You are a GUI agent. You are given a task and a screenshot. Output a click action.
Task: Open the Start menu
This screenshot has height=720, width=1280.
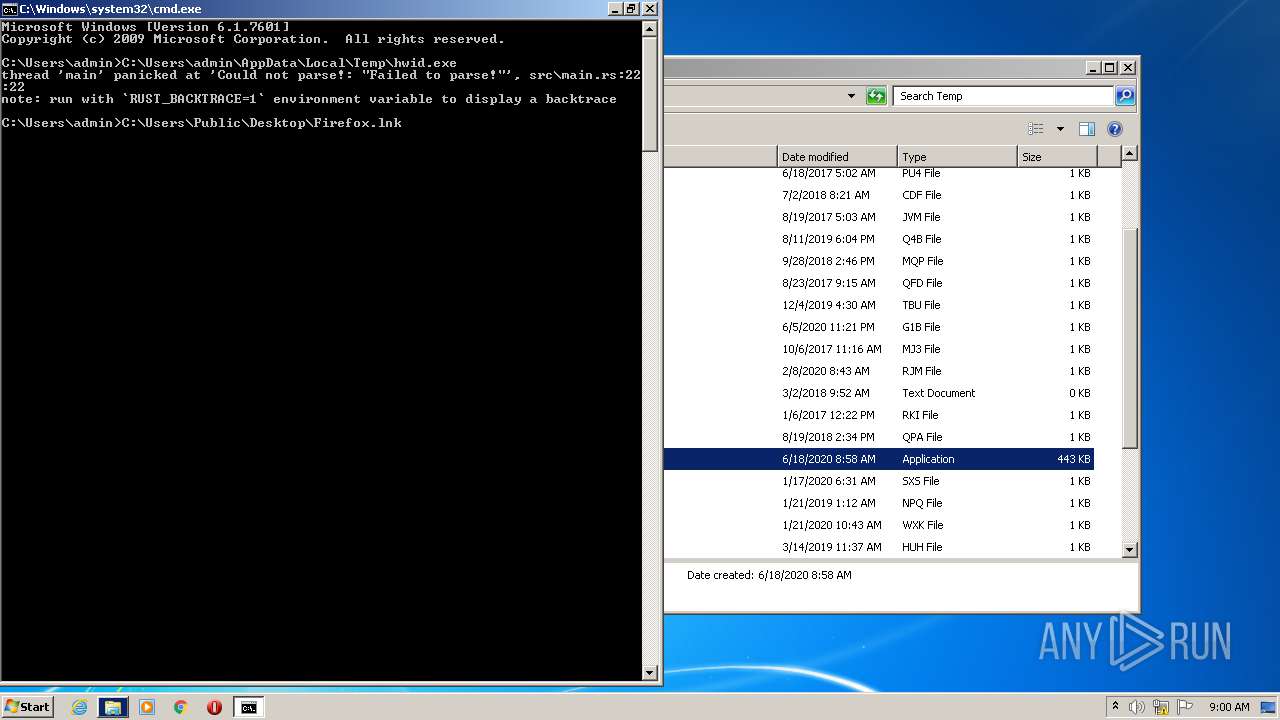27,707
